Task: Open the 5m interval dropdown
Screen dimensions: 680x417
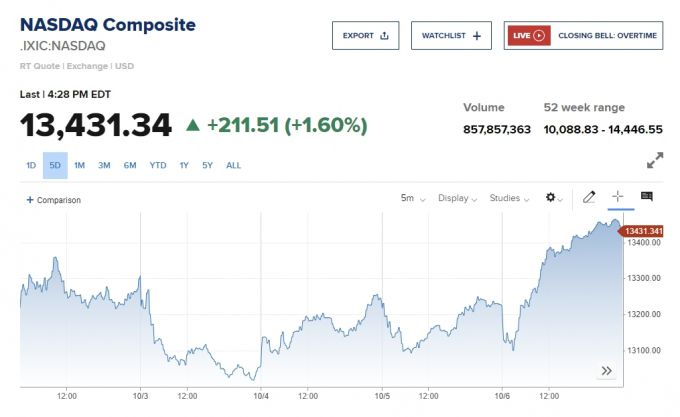Action: [413, 198]
